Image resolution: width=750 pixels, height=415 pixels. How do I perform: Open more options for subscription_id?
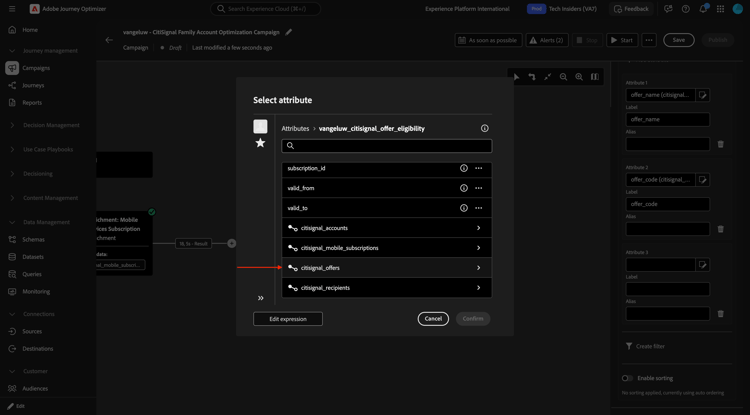tap(478, 168)
